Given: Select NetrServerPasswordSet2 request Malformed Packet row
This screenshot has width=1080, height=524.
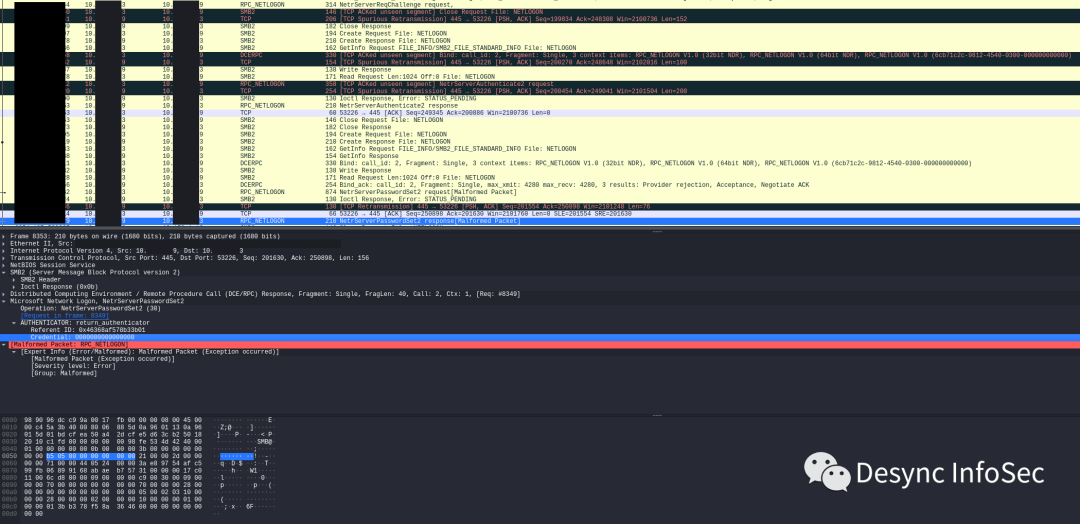Looking at the screenshot, I should click(540, 192).
